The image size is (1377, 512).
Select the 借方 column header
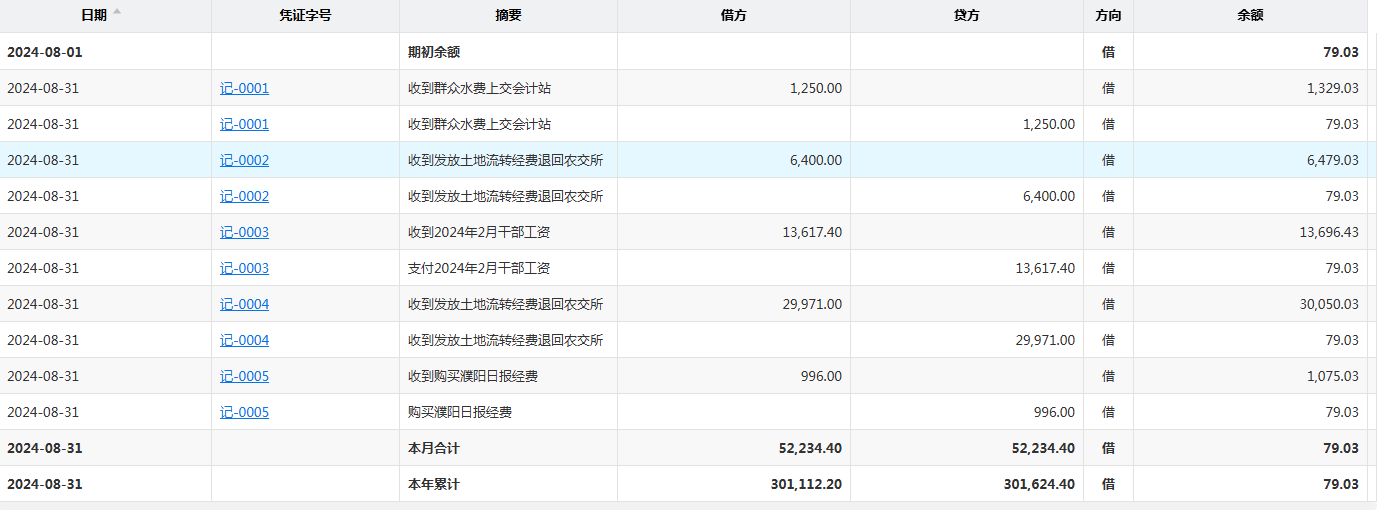[x=733, y=15]
